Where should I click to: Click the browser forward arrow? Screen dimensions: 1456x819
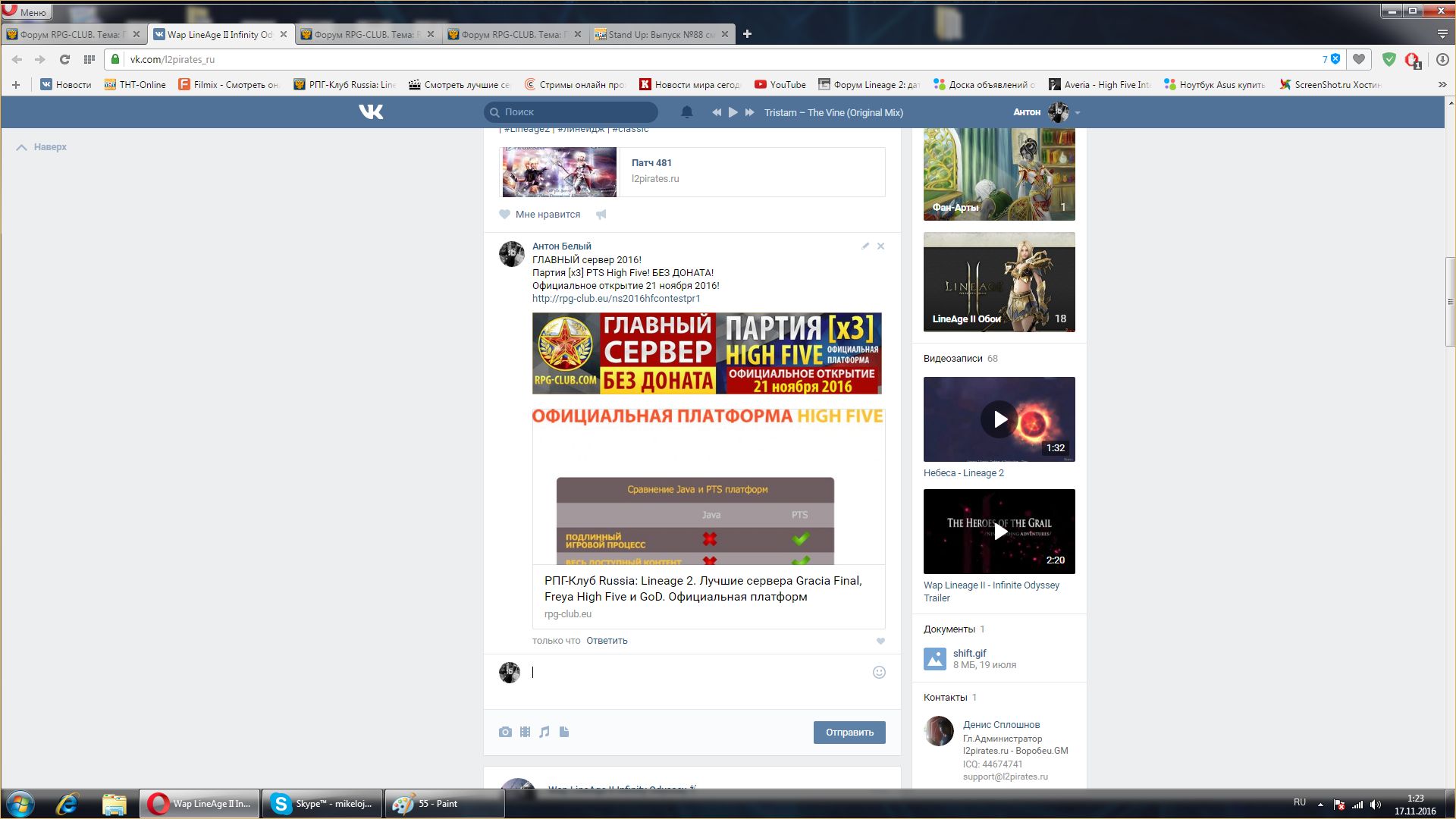click(40, 59)
